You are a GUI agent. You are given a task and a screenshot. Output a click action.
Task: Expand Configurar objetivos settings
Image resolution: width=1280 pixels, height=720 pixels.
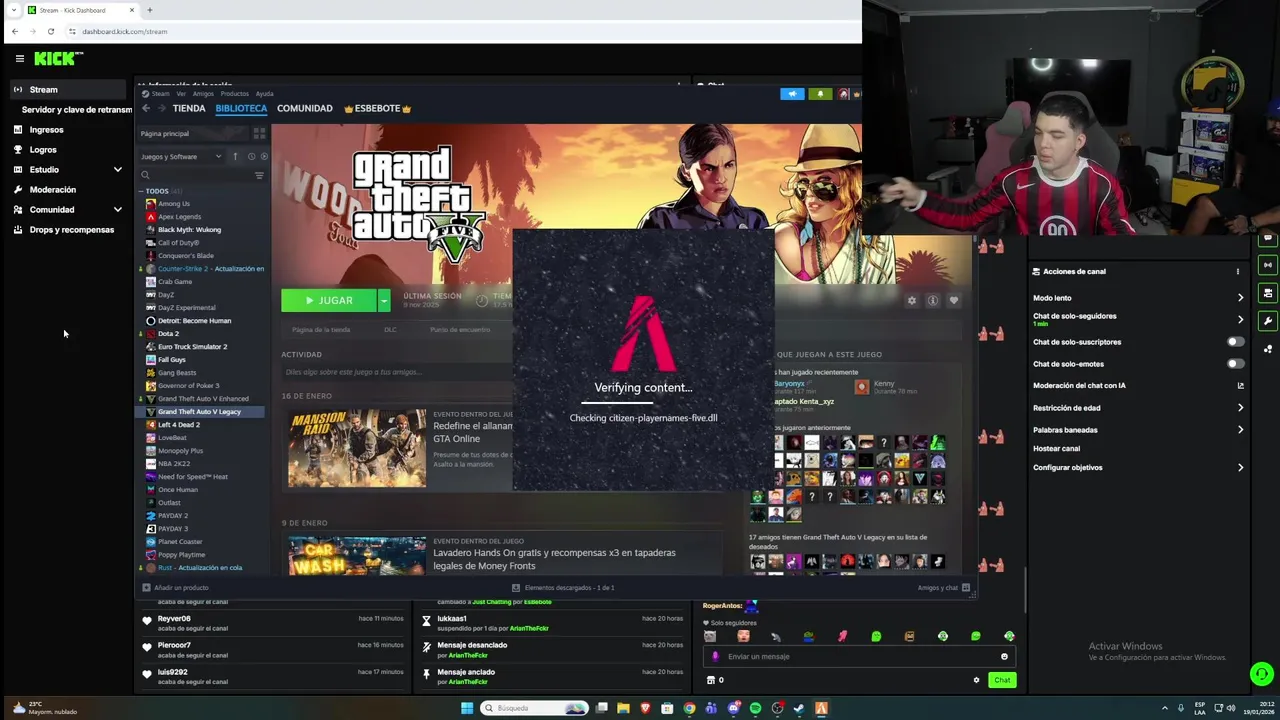1240,468
